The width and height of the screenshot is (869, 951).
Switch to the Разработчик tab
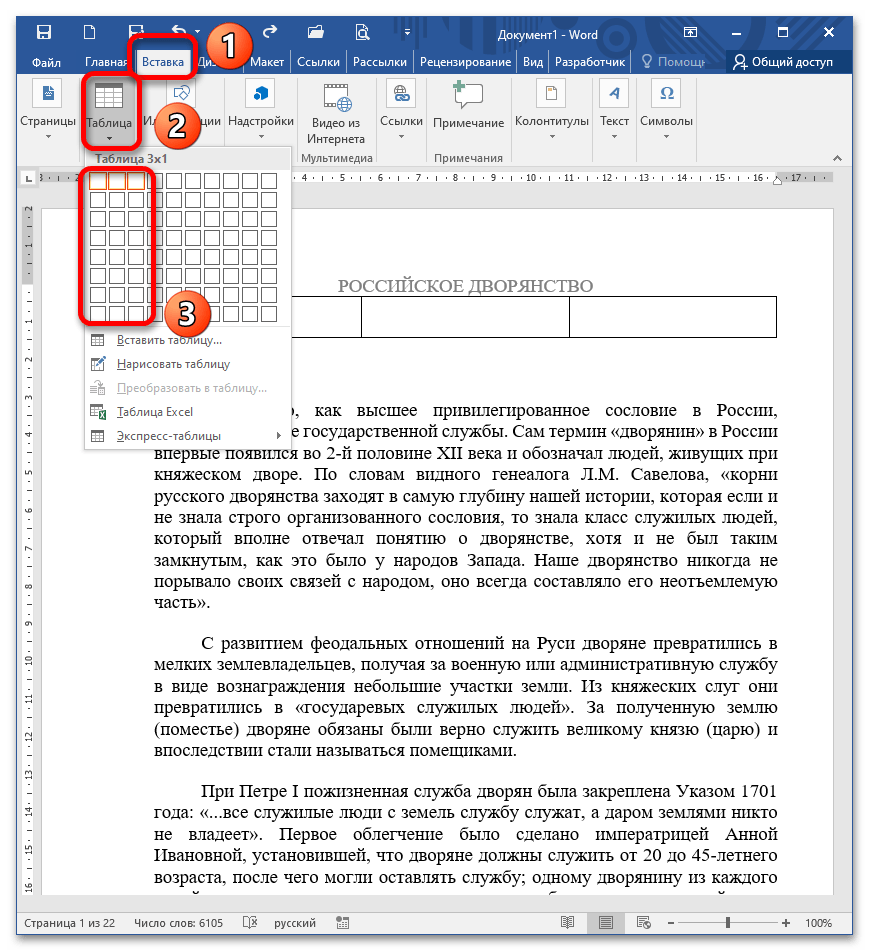(x=589, y=62)
